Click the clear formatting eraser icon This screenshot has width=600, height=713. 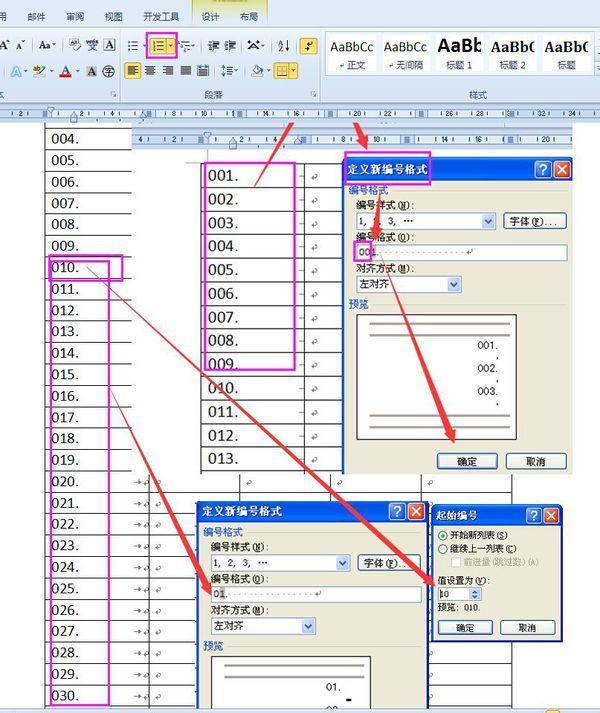tap(75, 45)
